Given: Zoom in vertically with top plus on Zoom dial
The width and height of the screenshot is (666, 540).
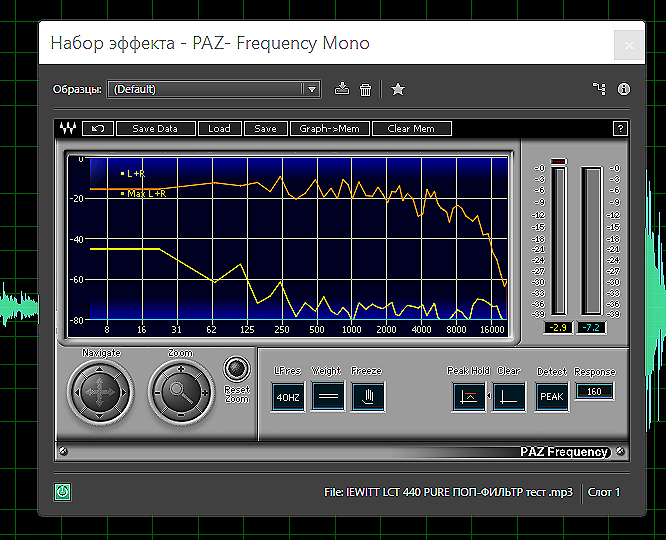Looking at the screenshot, I should [x=181, y=369].
